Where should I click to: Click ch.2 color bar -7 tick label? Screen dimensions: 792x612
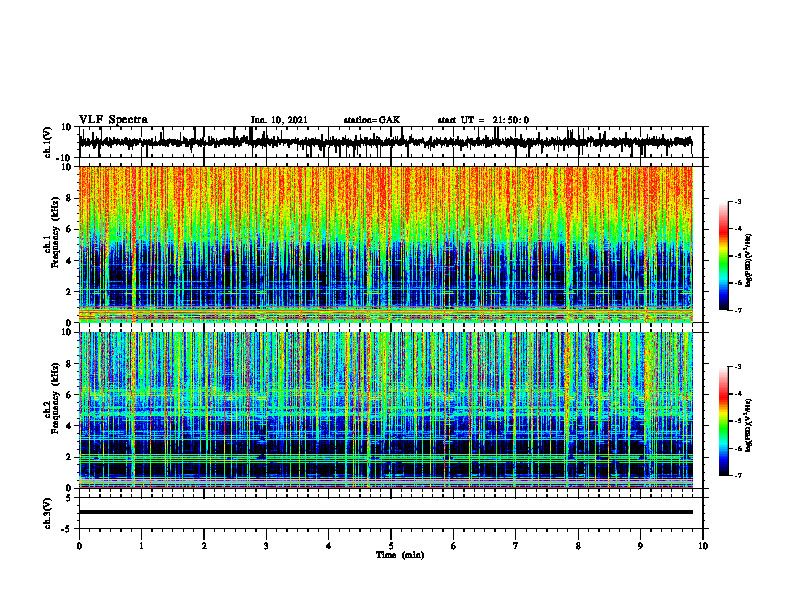point(738,475)
